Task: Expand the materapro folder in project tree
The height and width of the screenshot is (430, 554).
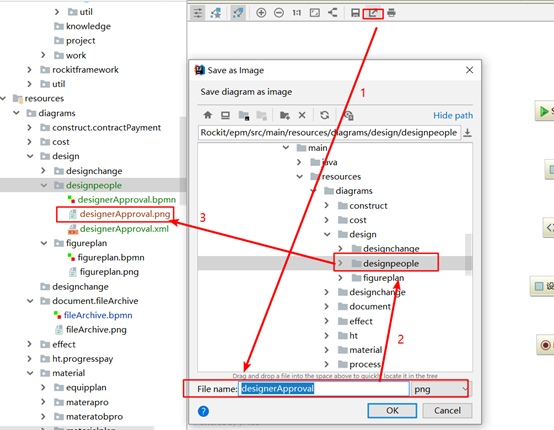Action: [43, 402]
